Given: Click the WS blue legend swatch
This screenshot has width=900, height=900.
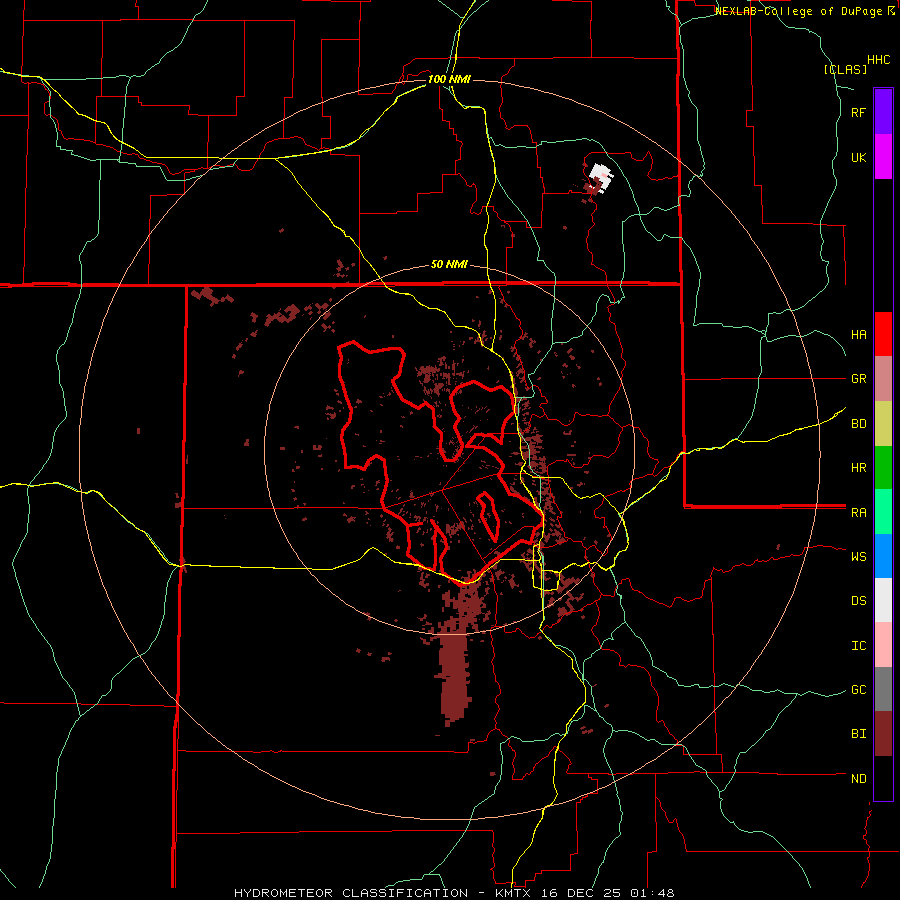Looking at the screenshot, I should [x=883, y=556].
